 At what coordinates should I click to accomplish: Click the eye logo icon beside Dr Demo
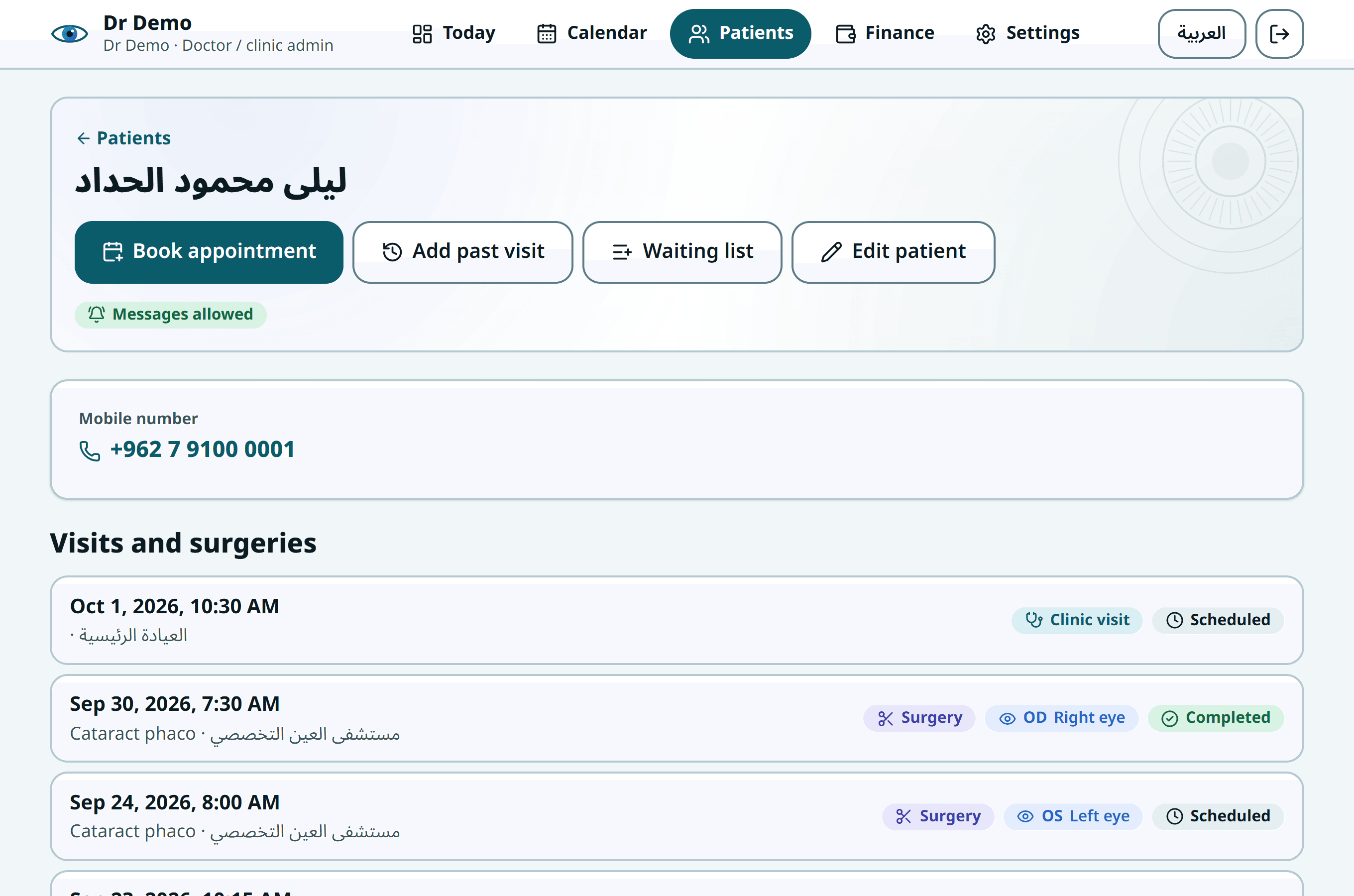(x=70, y=34)
